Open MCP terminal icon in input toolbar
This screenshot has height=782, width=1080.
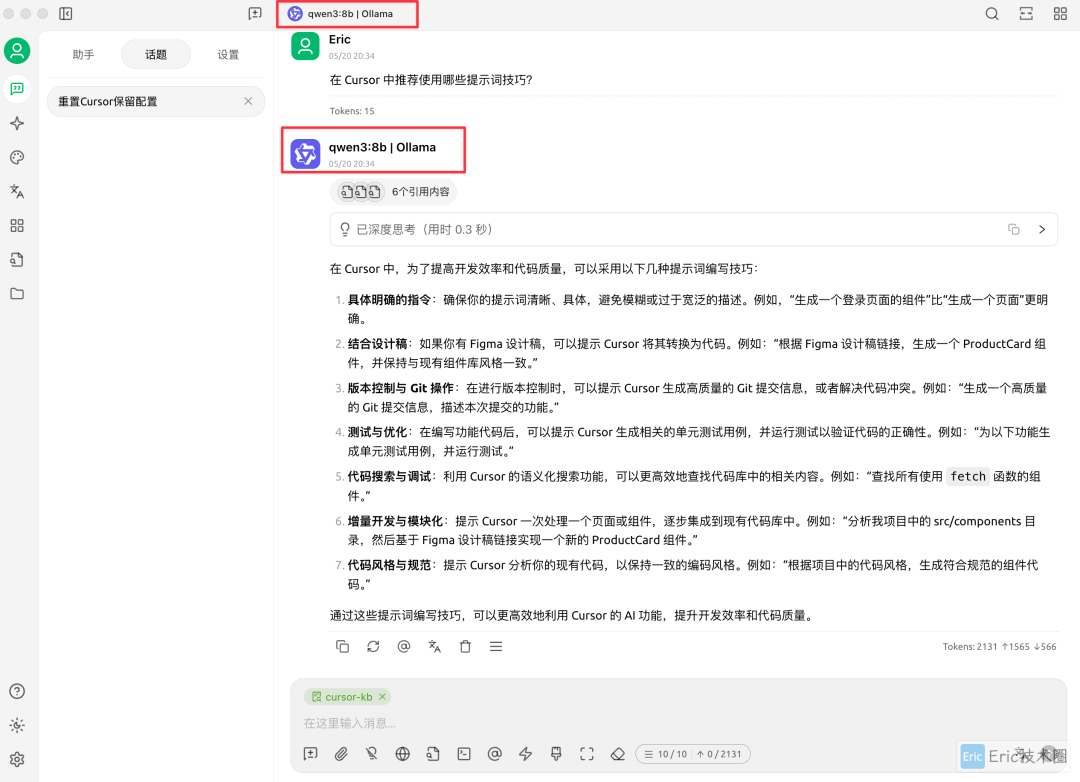(x=464, y=754)
